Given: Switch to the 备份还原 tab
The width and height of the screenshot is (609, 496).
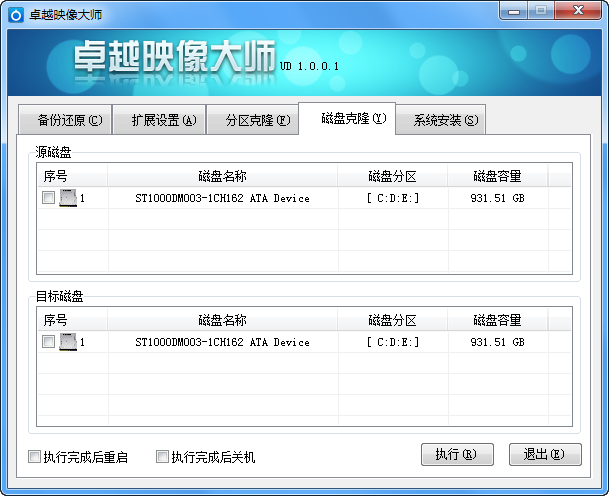Looking at the screenshot, I should pyautogui.click(x=62, y=121).
